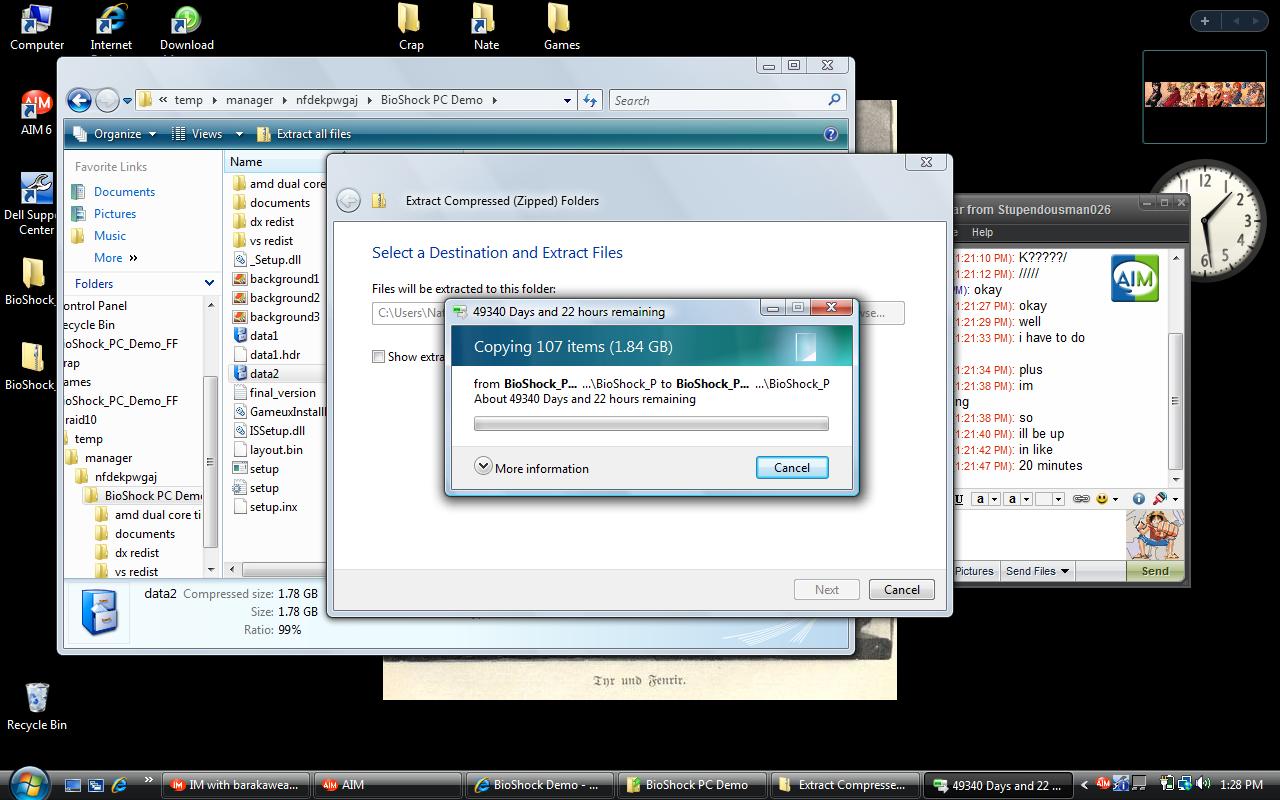
Task: Select layout.bin in file list
Action: coord(276,449)
